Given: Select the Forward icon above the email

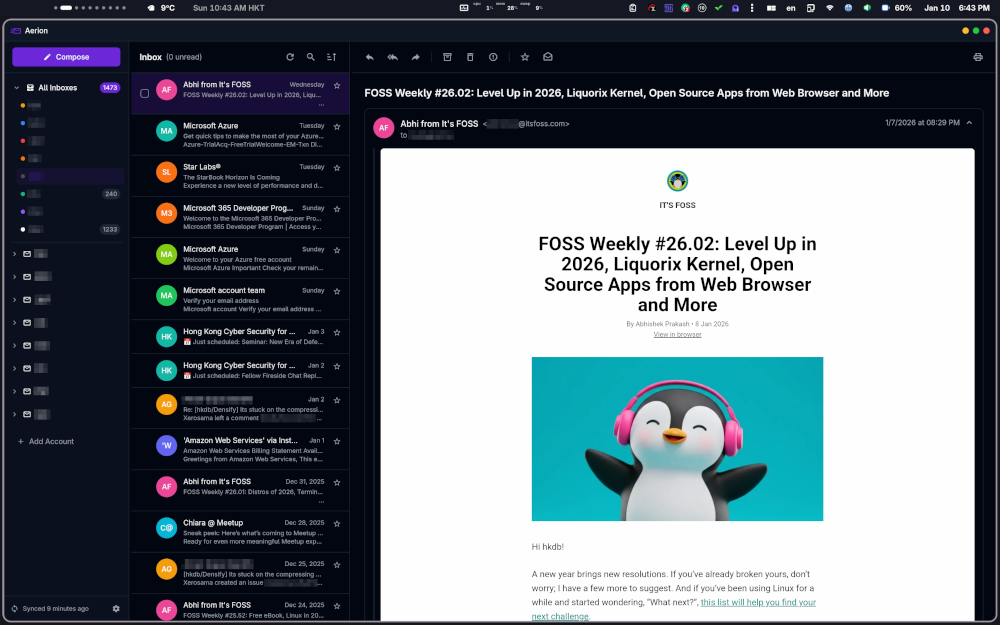Looking at the screenshot, I should coord(415,57).
